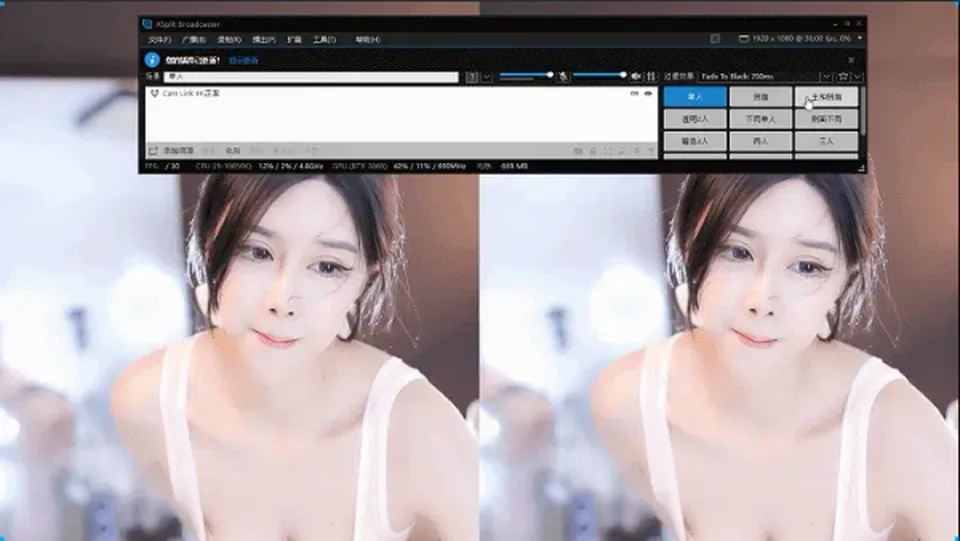Image resolution: width=960 pixels, height=541 pixels.
Task: Open the 扩展 menu
Action: (x=294, y=39)
